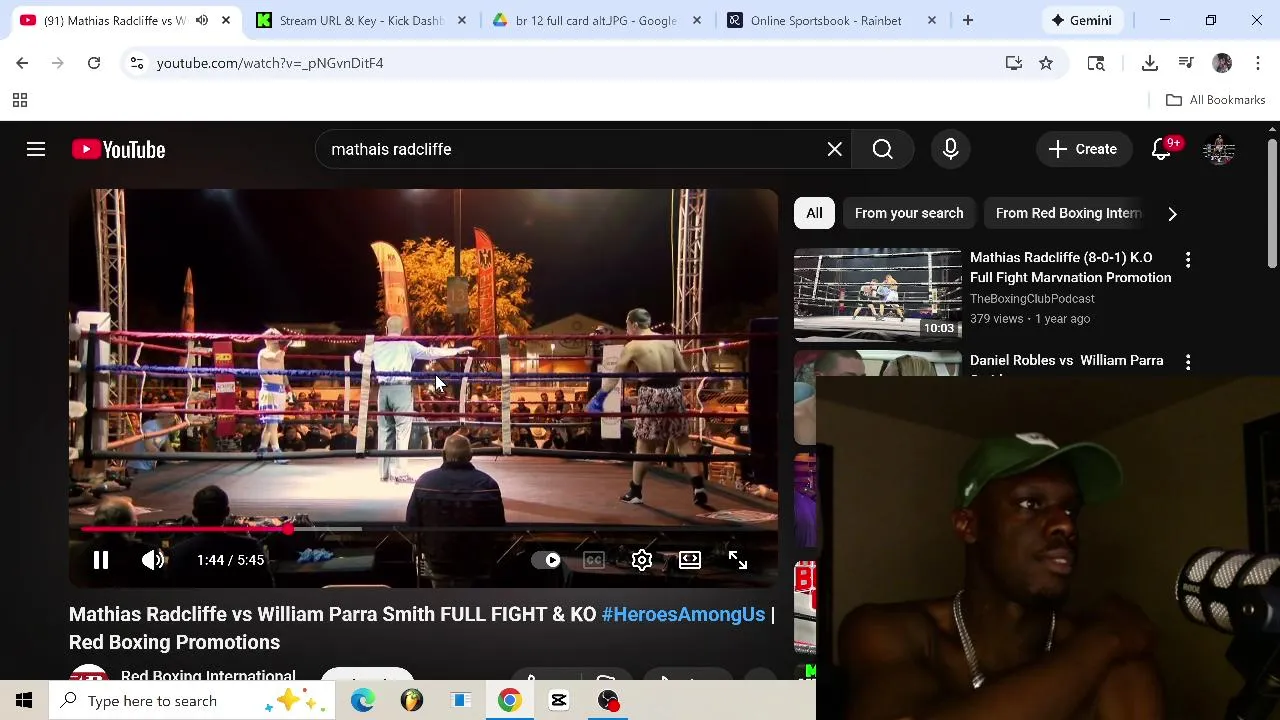Open CapCut from the taskbar
The width and height of the screenshot is (1280, 720).
[x=559, y=701]
